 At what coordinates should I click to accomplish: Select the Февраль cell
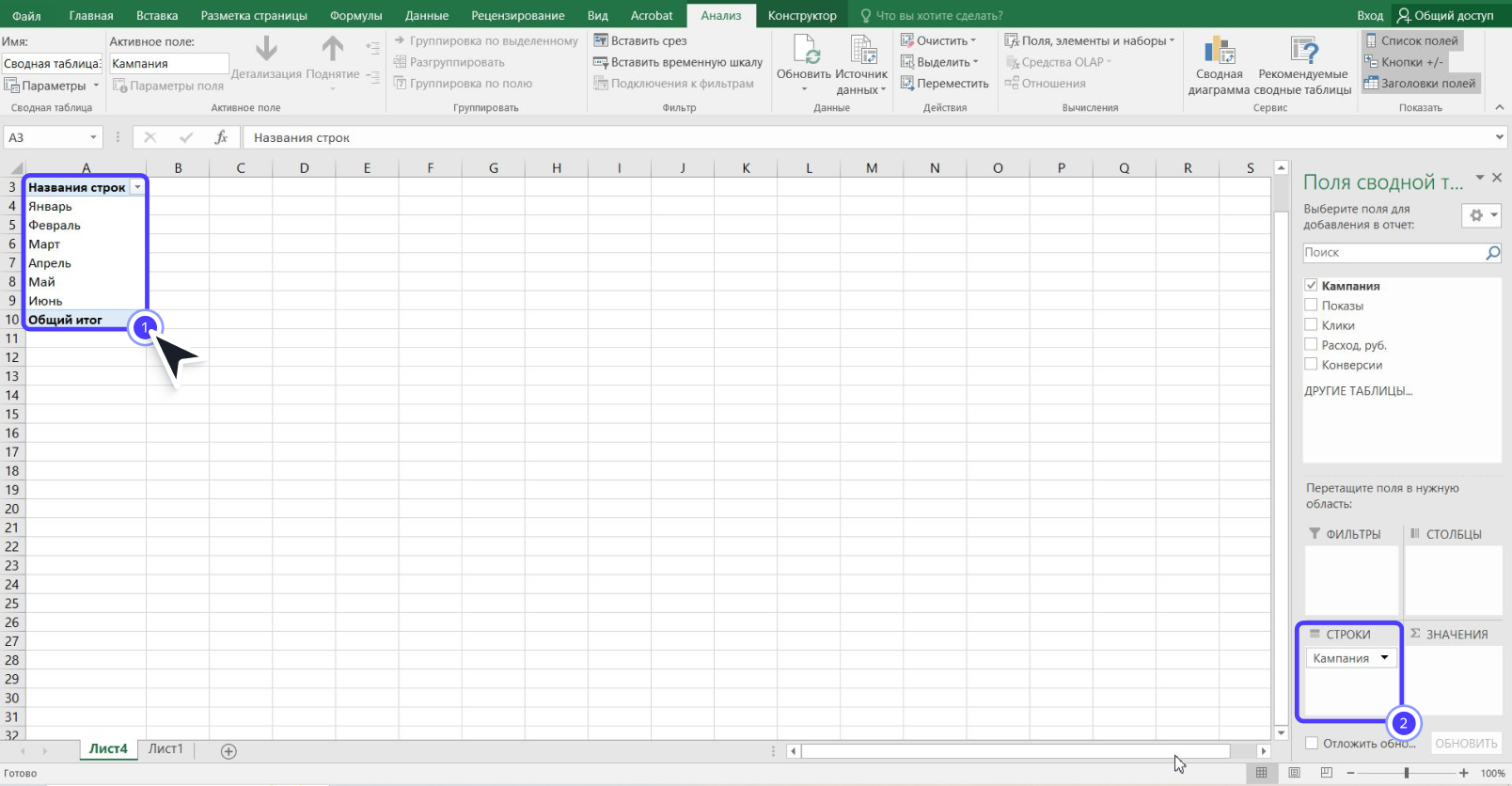(x=86, y=225)
